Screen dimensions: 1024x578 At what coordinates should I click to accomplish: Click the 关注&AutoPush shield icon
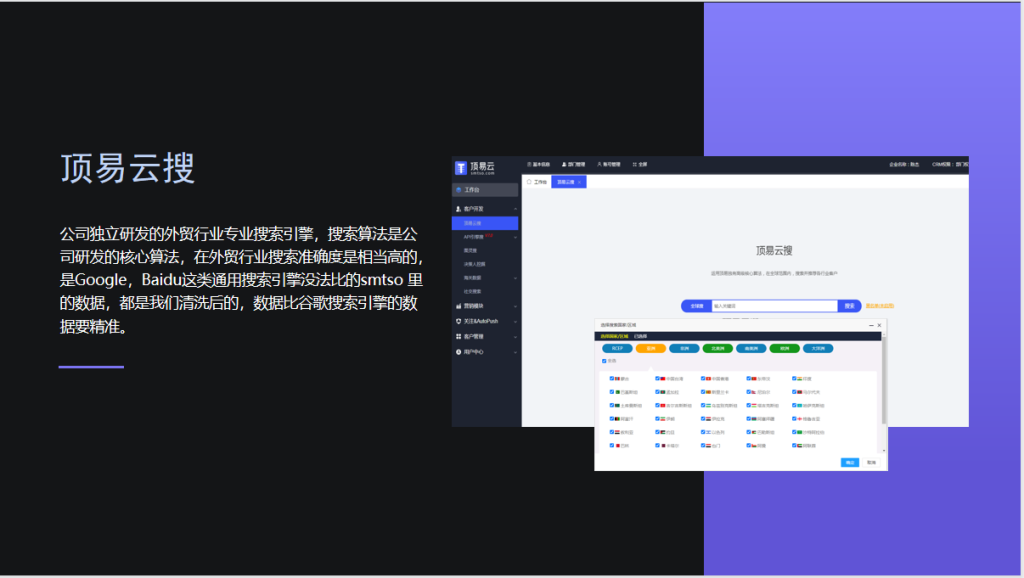tap(458, 321)
